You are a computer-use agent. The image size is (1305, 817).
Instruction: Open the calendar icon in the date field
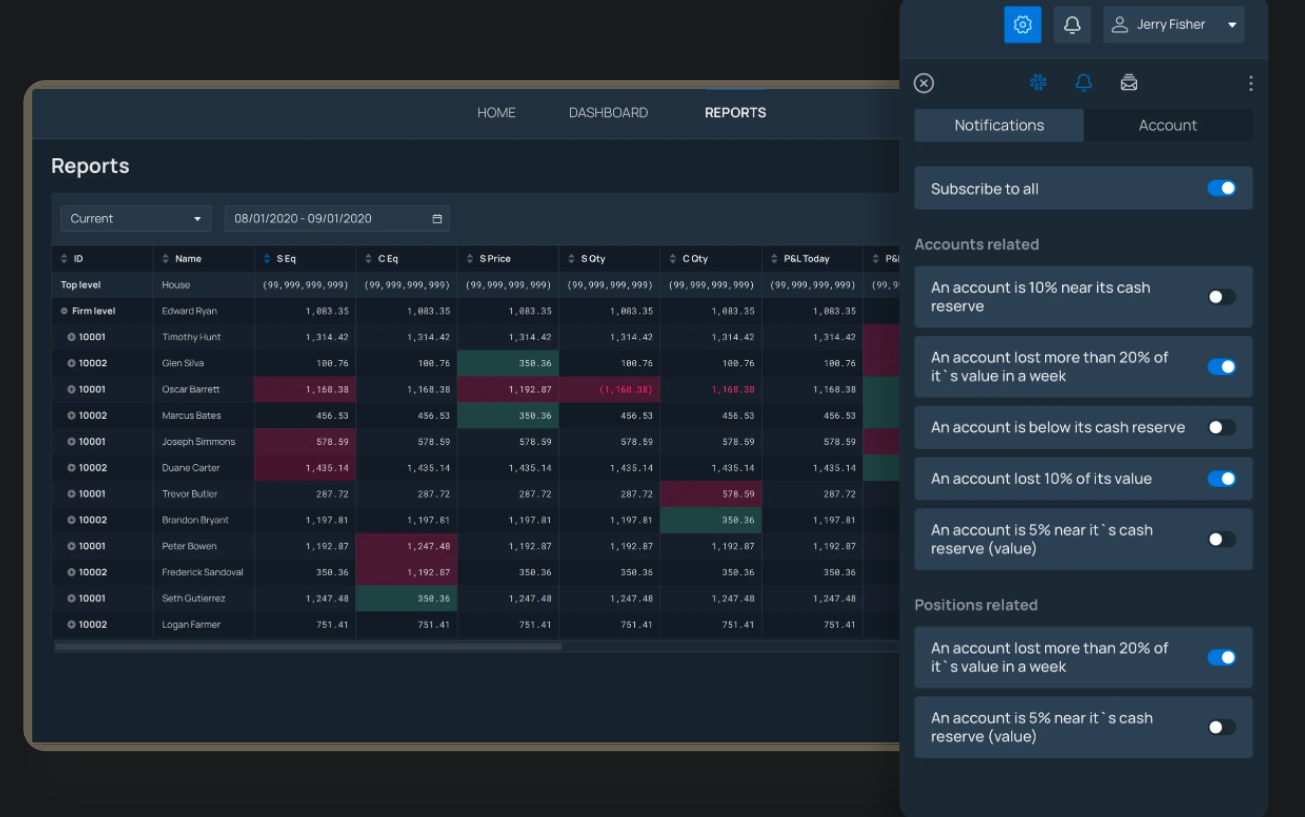[x=435, y=218]
